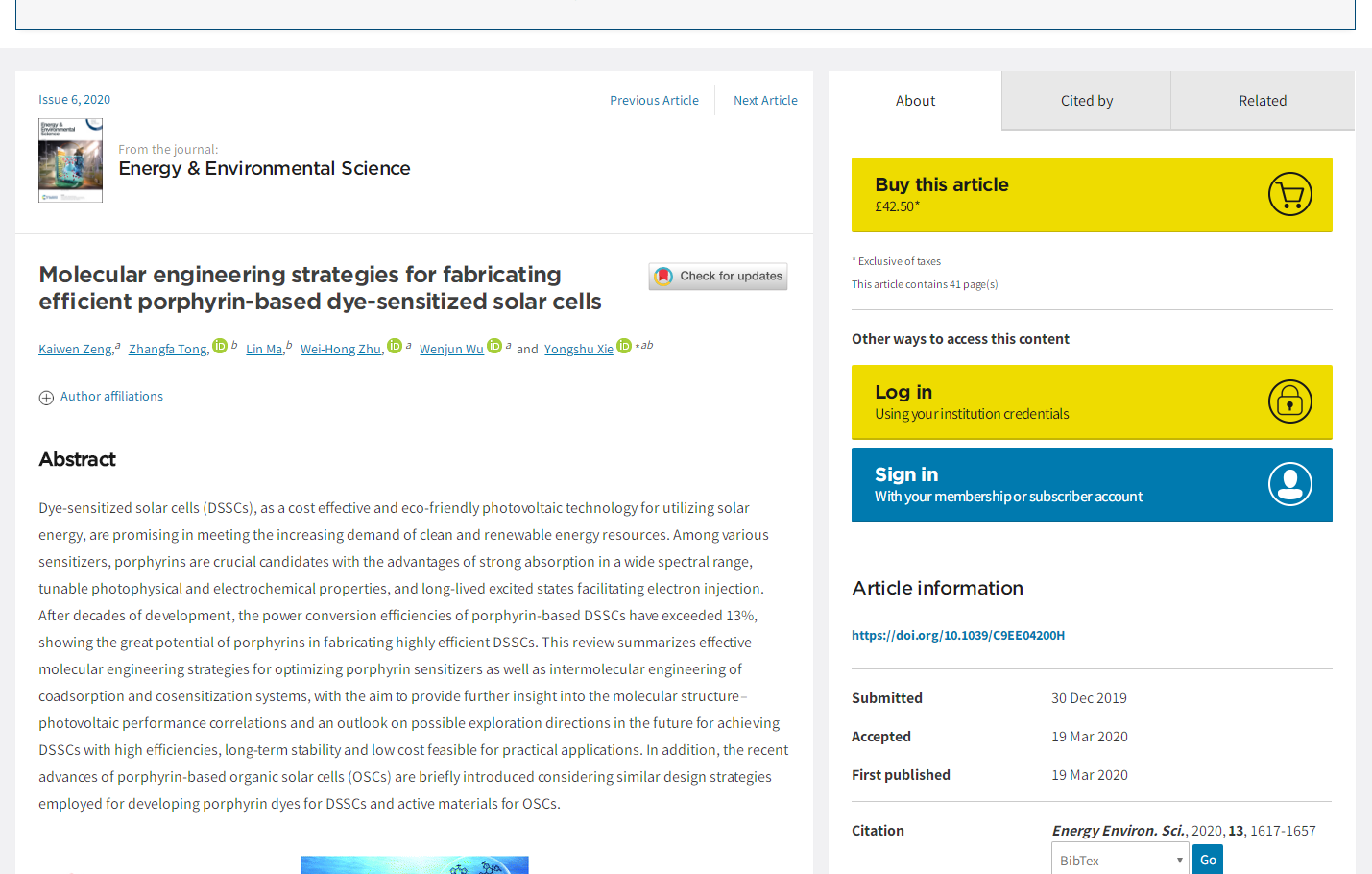Go to the Previous Article
The width and height of the screenshot is (1372, 874).
pos(654,100)
